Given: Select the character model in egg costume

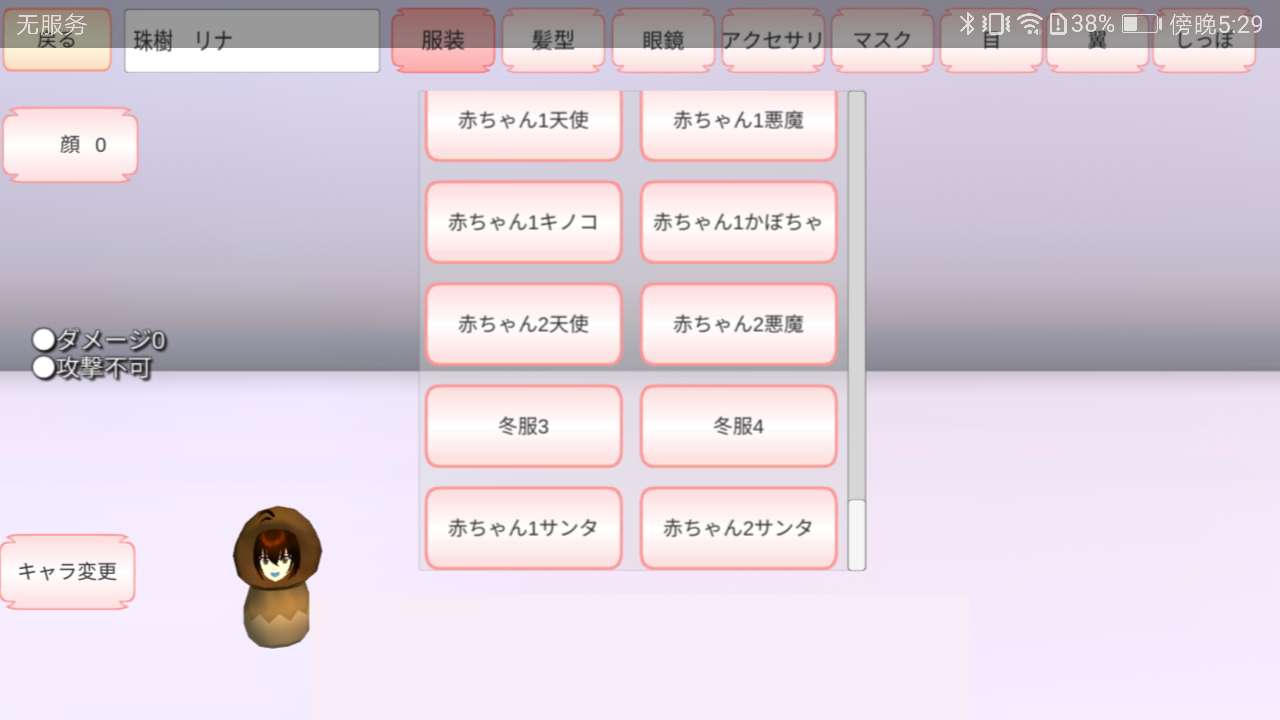Looking at the screenshot, I should [x=277, y=576].
